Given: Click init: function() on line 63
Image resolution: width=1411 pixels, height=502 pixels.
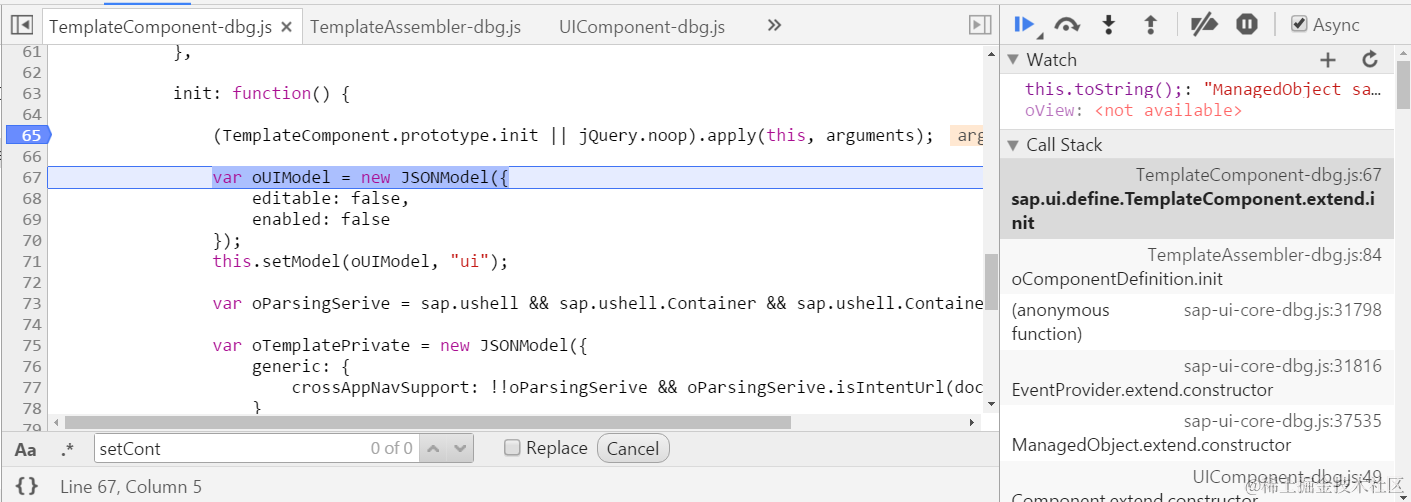Looking at the screenshot, I should tap(262, 93).
